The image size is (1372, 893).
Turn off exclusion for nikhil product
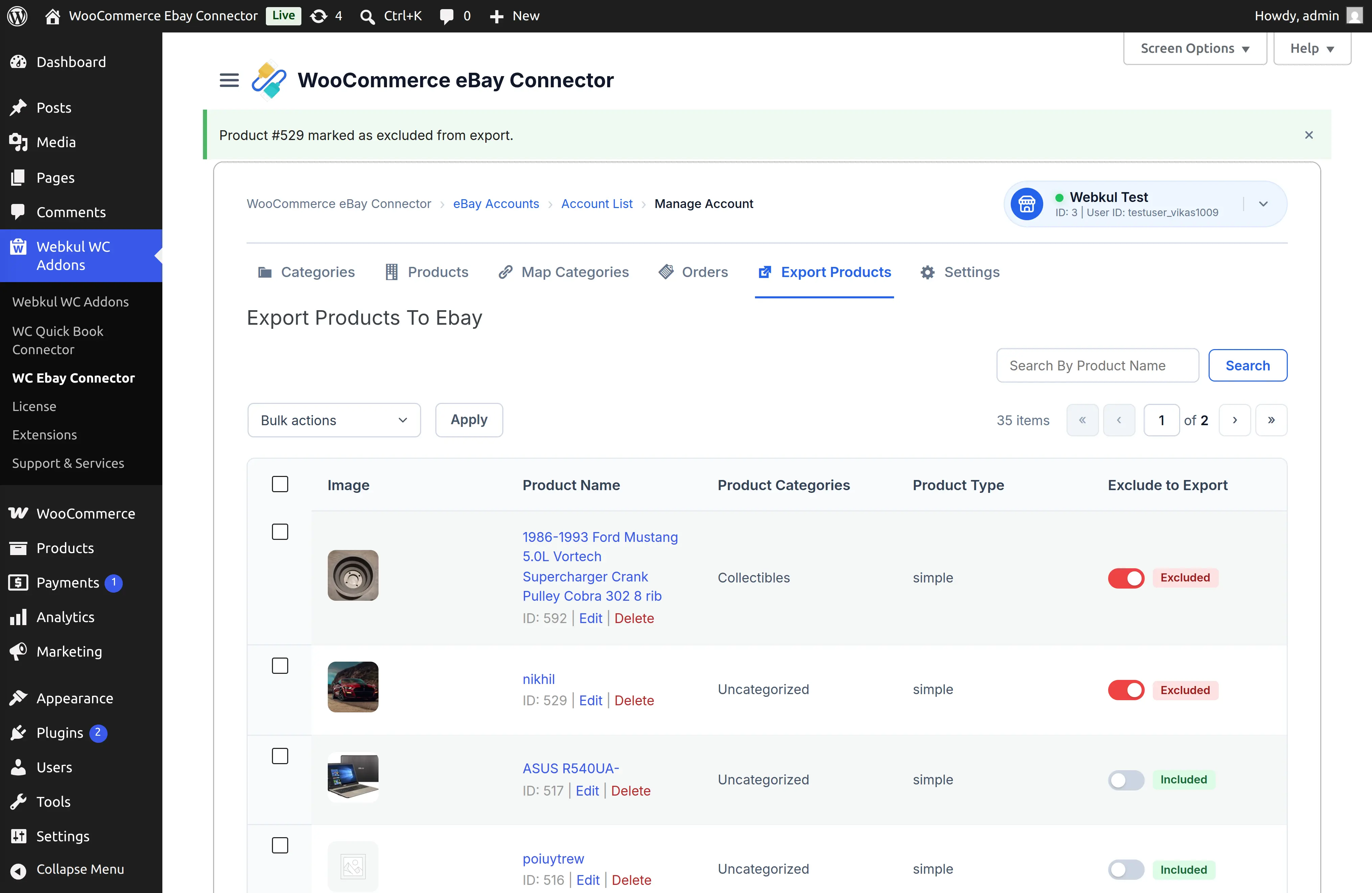1126,689
